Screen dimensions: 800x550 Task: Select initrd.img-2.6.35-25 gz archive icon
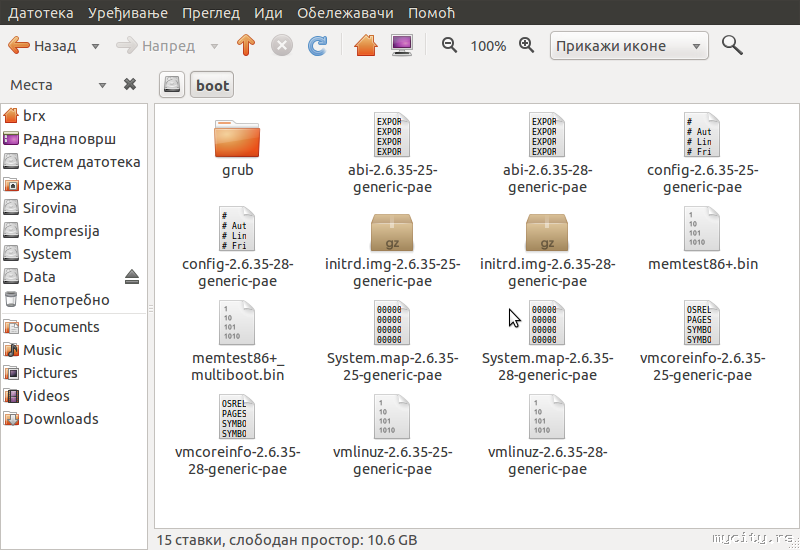click(392, 232)
